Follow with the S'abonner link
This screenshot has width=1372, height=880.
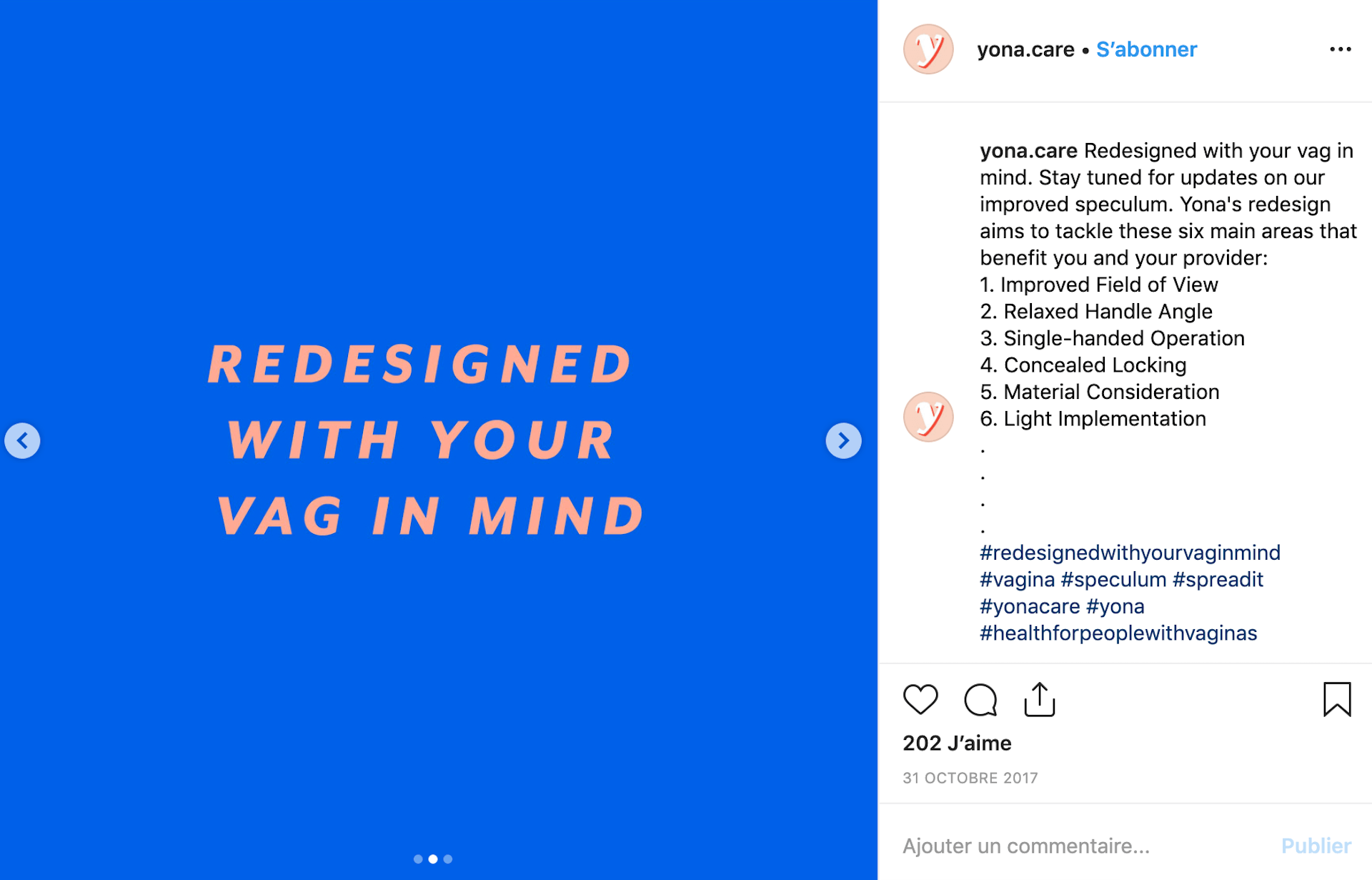pyautogui.click(x=1147, y=49)
